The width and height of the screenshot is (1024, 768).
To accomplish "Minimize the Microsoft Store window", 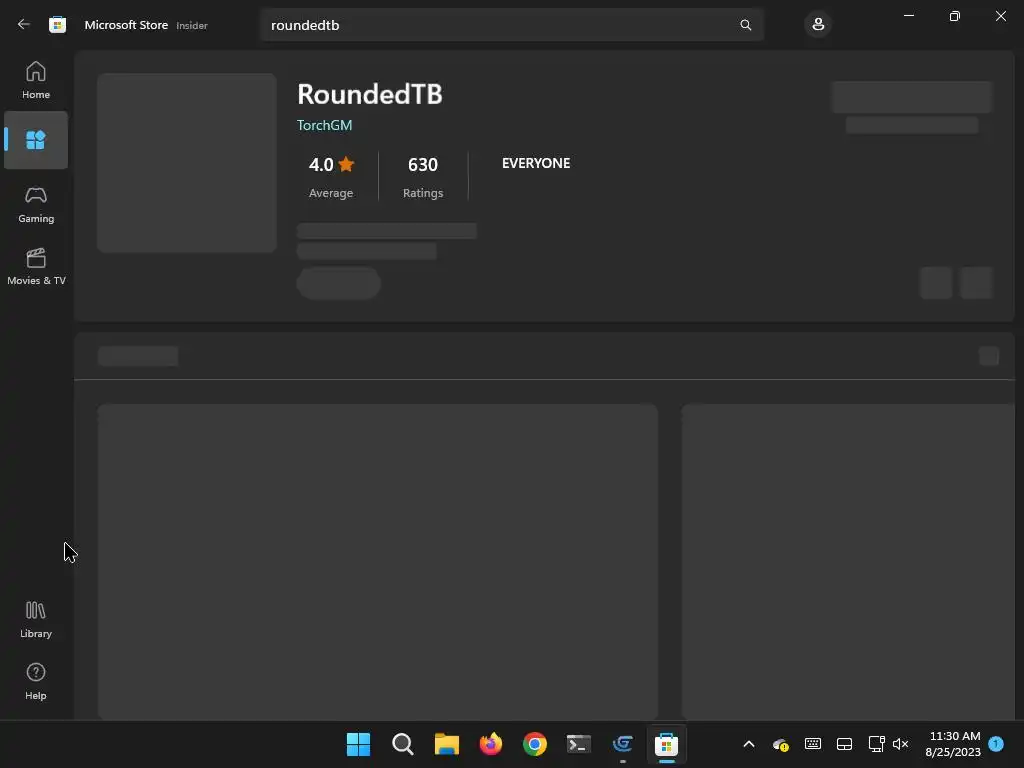I will pos(908,16).
